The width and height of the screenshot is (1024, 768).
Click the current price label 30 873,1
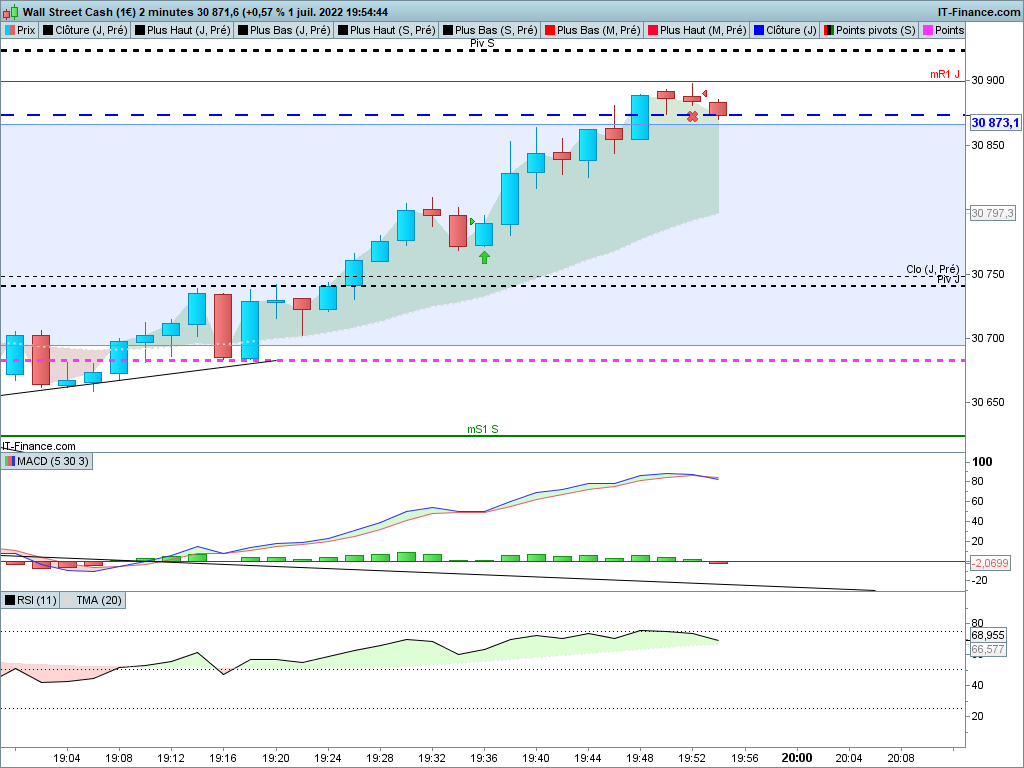[995, 123]
